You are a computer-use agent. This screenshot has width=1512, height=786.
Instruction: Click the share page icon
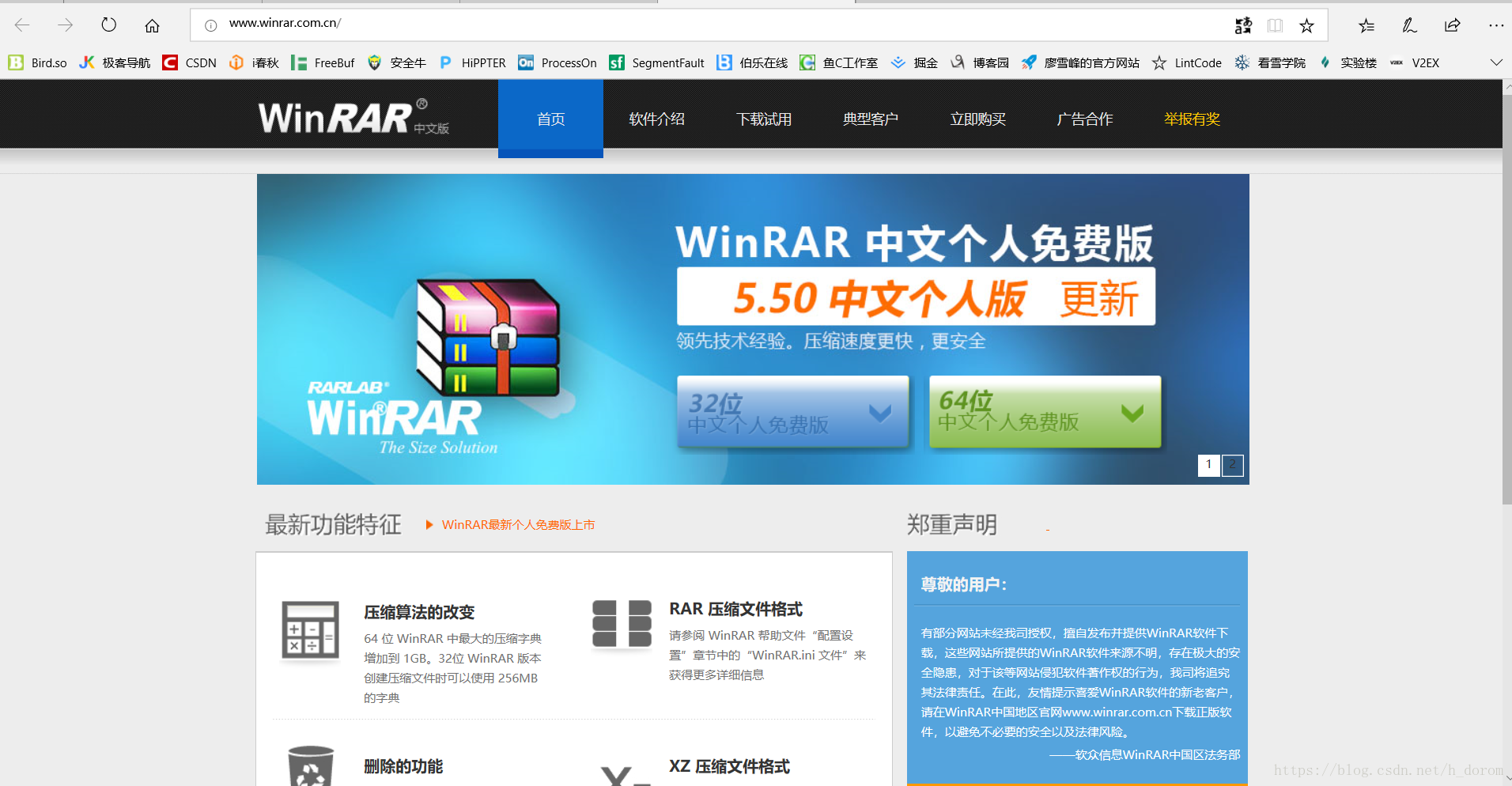(x=1453, y=25)
